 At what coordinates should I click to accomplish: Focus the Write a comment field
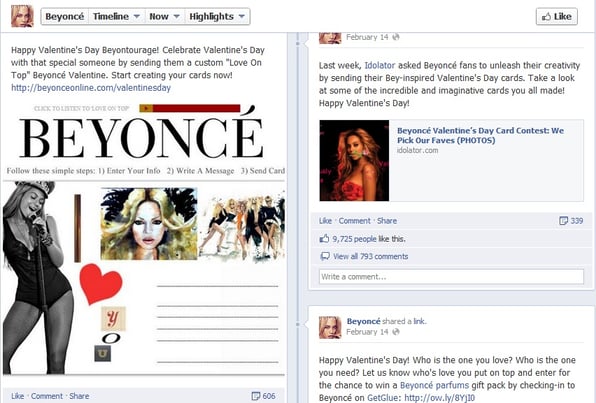coord(451,277)
